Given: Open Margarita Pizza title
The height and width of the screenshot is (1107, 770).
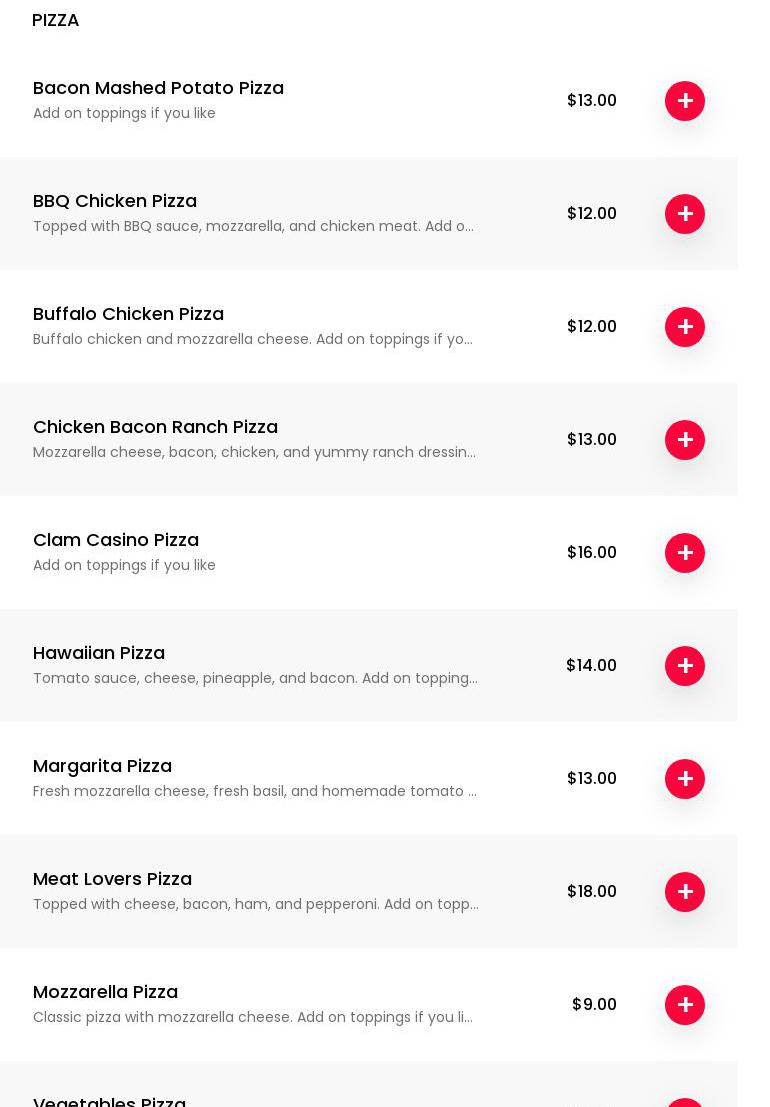Looking at the screenshot, I should click(x=102, y=766).
